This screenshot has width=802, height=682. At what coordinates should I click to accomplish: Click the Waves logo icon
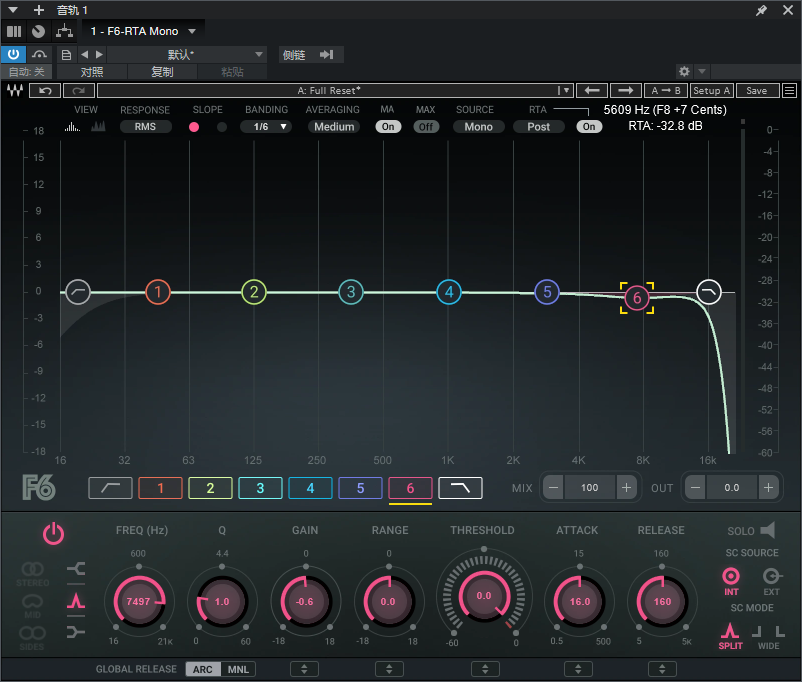coord(15,91)
